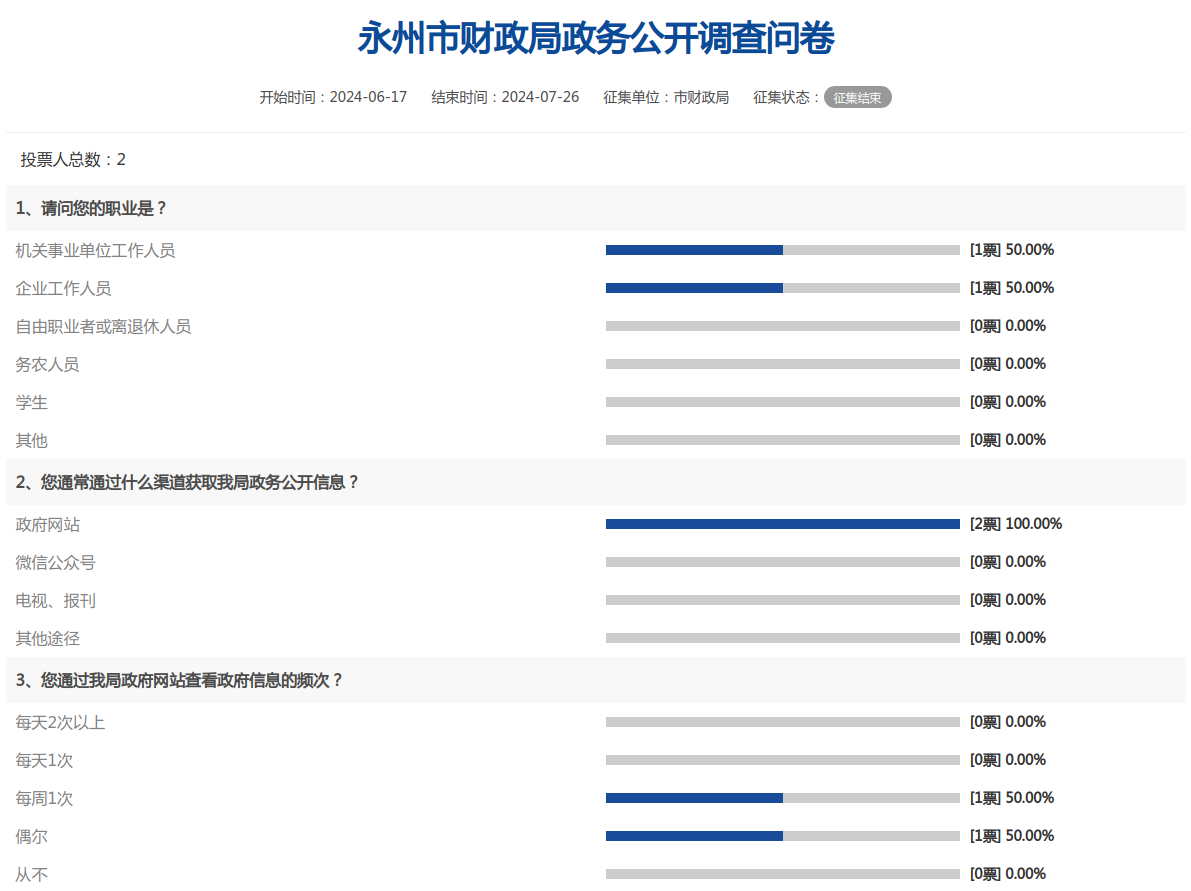The width and height of the screenshot is (1191, 891).
Task: Click the full progress bar for 政府网站
Action: point(782,524)
